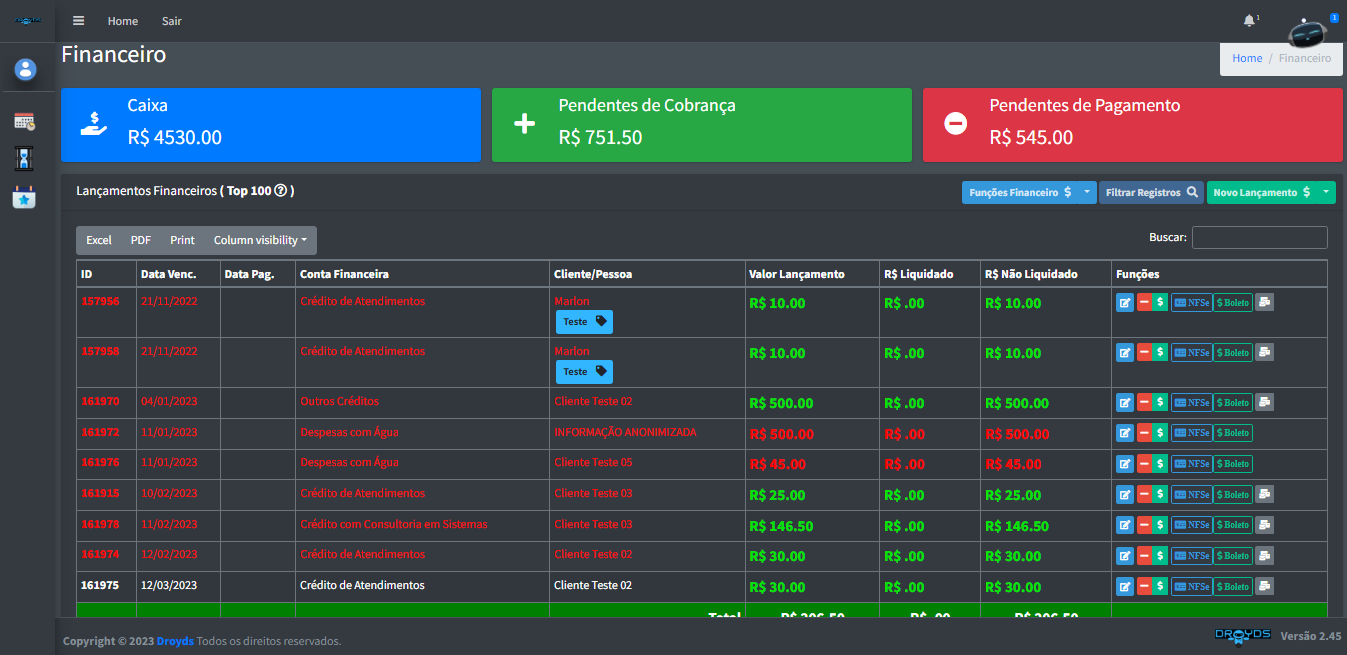Image resolution: width=1347 pixels, height=655 pixels.
Task: Delete entry 157958 with red minus icon
Action: pyautogui.click(x=1144, y=352)
